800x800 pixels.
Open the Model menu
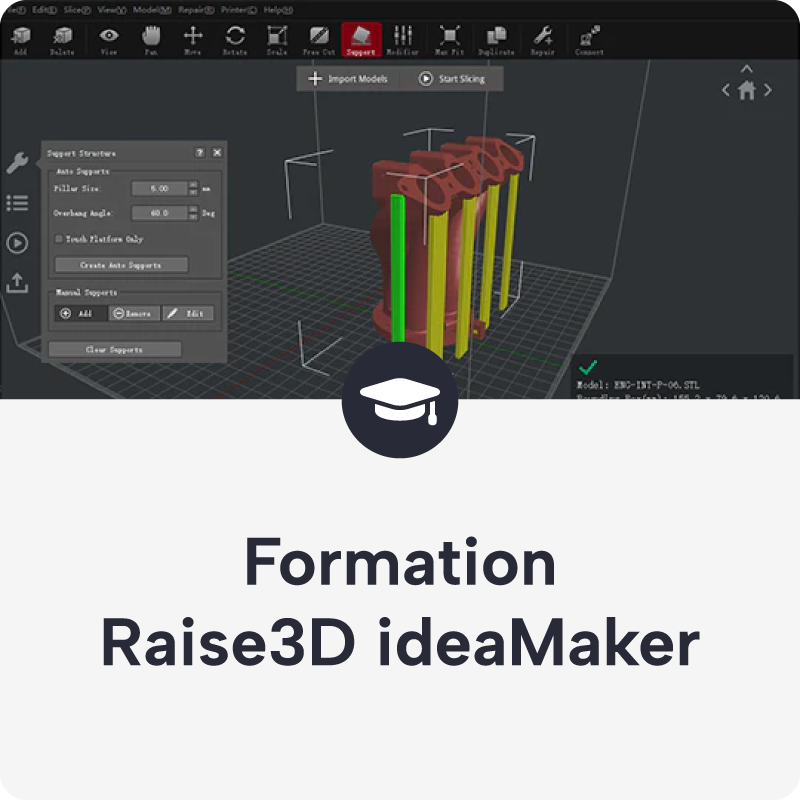[152, 10]
